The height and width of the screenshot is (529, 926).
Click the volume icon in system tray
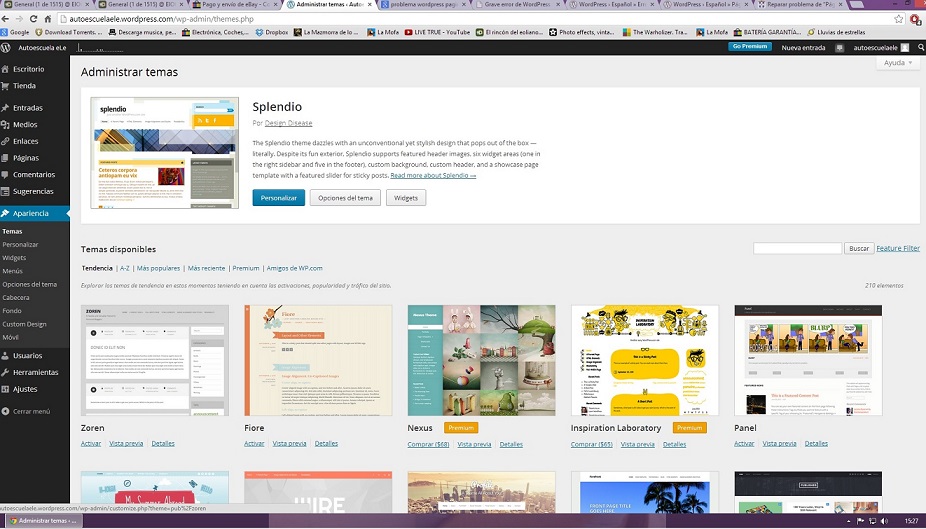click(x=884, y=521)
